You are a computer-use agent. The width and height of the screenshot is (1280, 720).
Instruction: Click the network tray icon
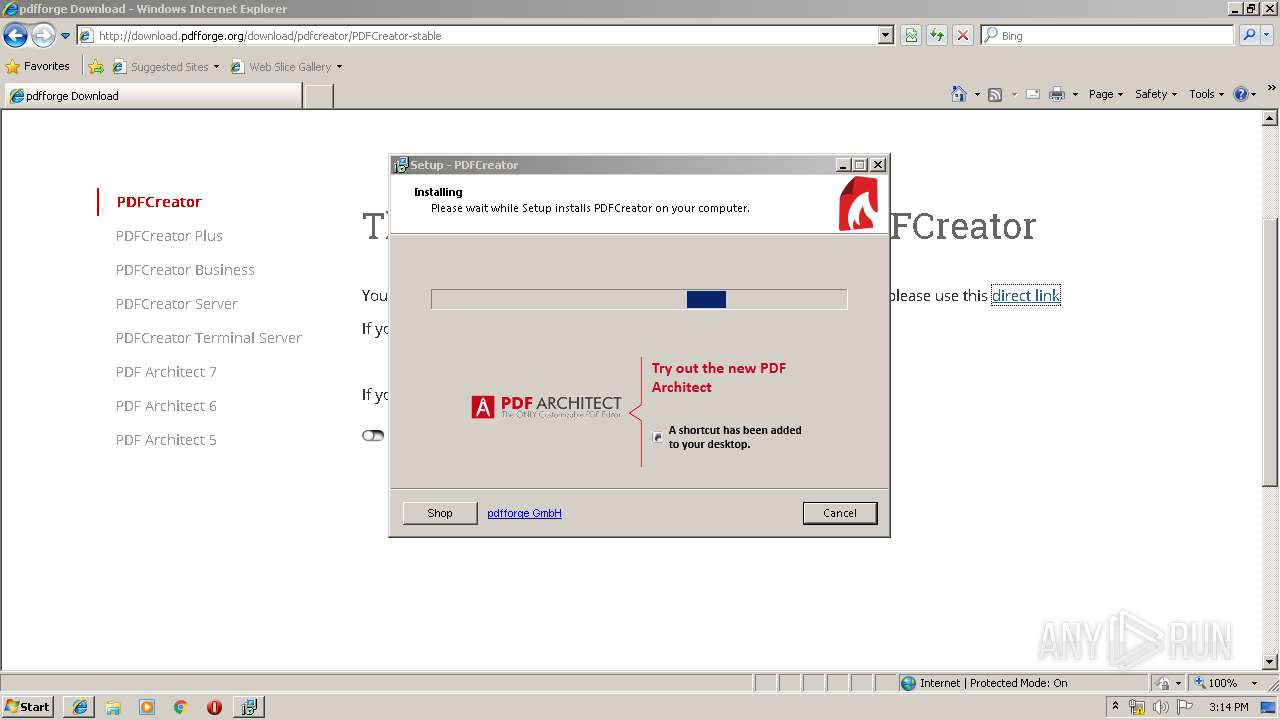(x=1137, y=707)
